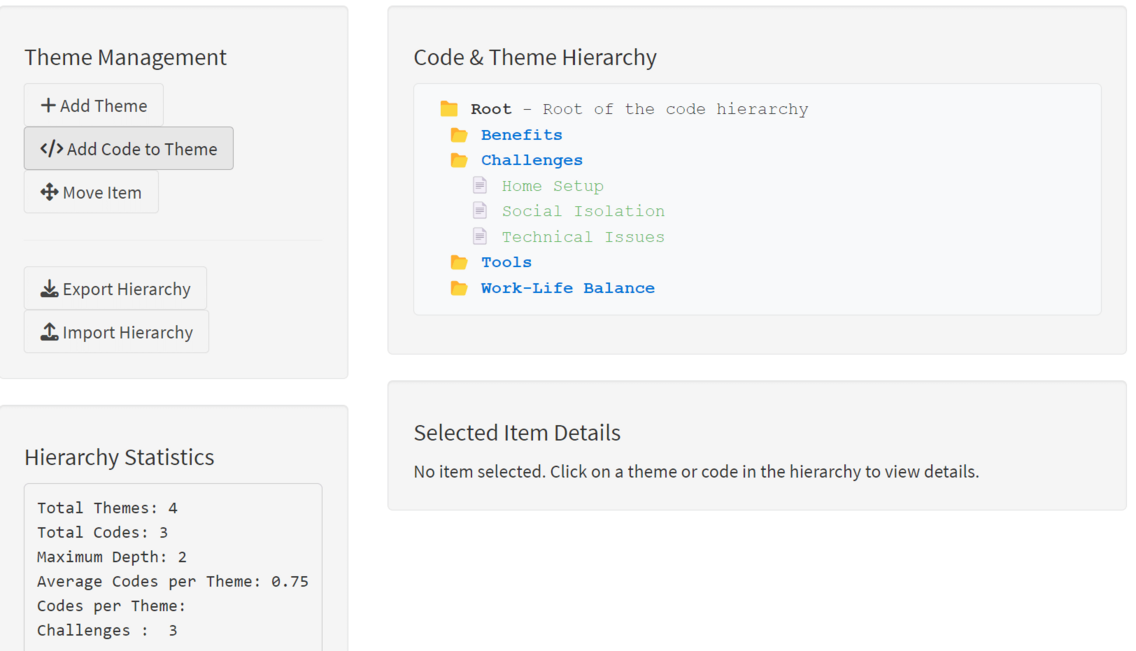The width and height of the screenshot is (1136, 651).
Task: Click the Import Hierarchy button
Action: (116, 332)
